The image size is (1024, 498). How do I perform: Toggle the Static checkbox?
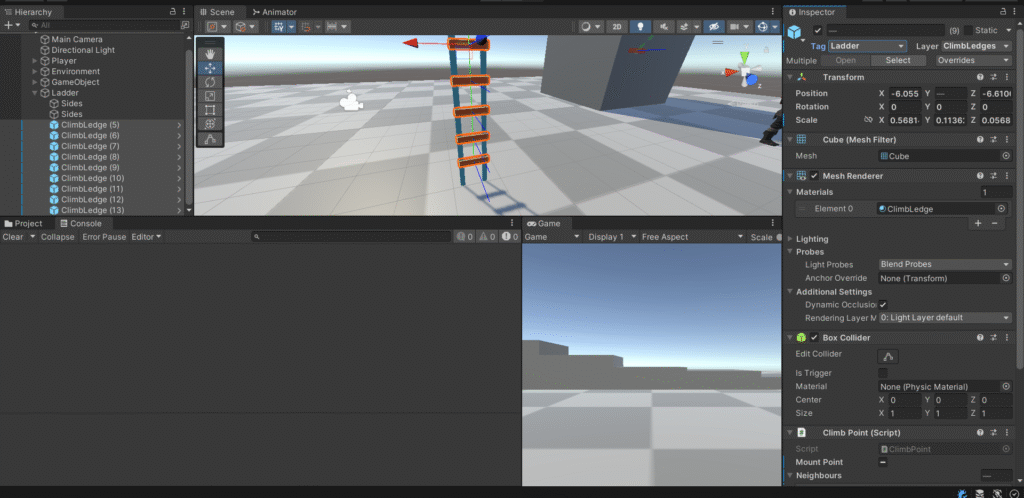[967, 30]
